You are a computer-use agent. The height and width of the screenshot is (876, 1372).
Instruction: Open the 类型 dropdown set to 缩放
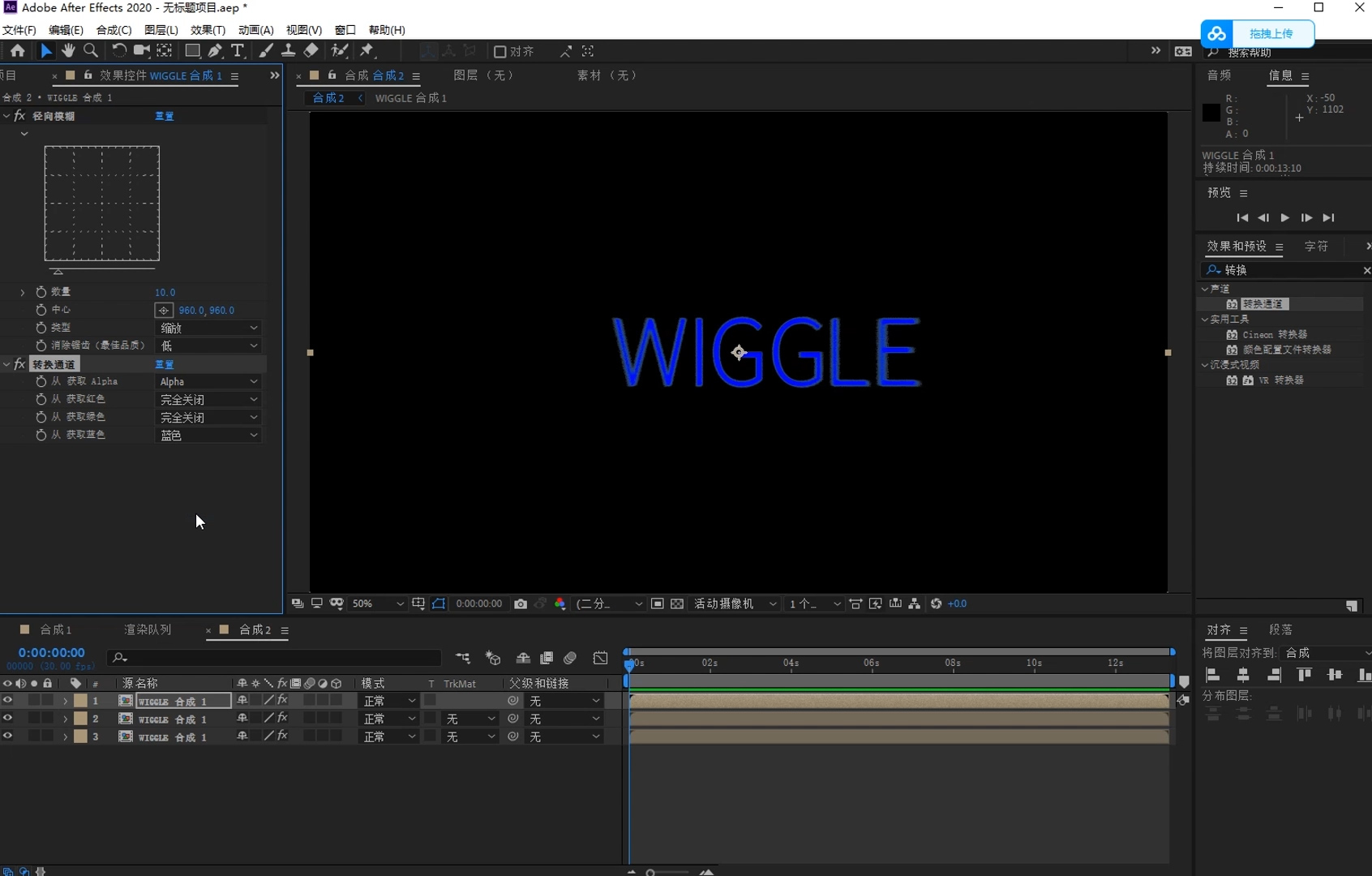tap(208, 328)
